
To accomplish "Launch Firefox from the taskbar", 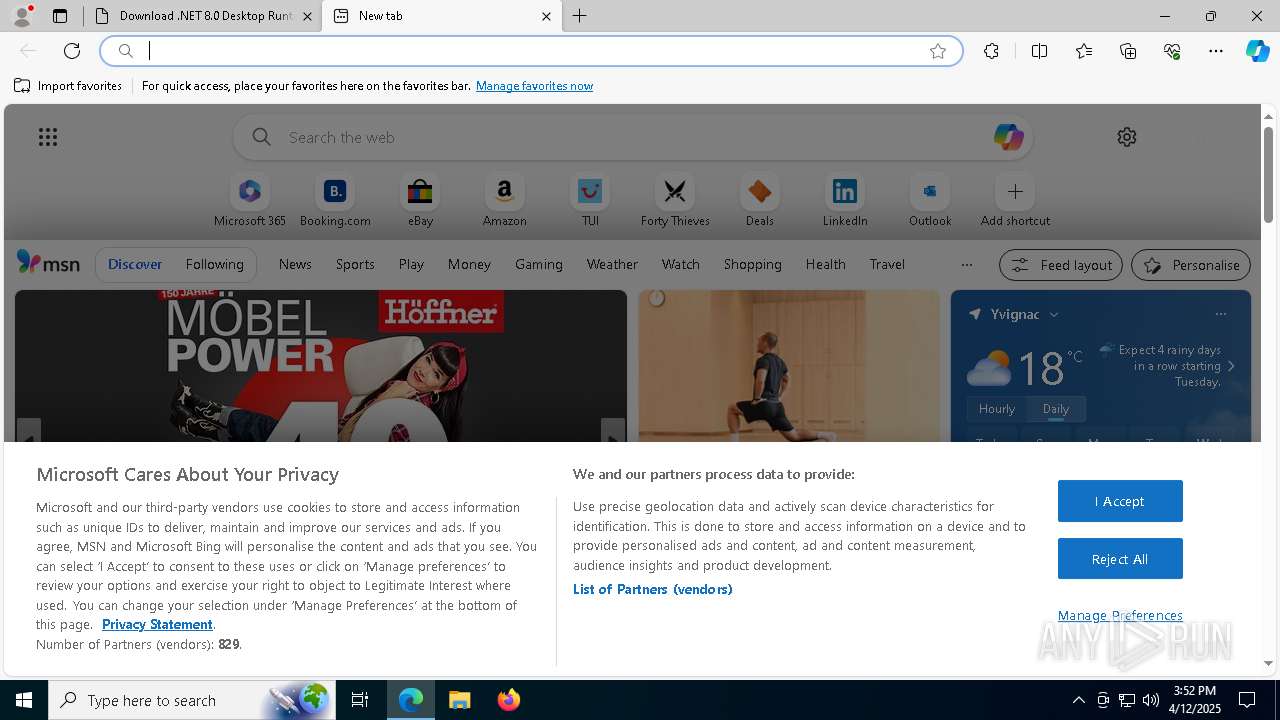I will (508, 700).
